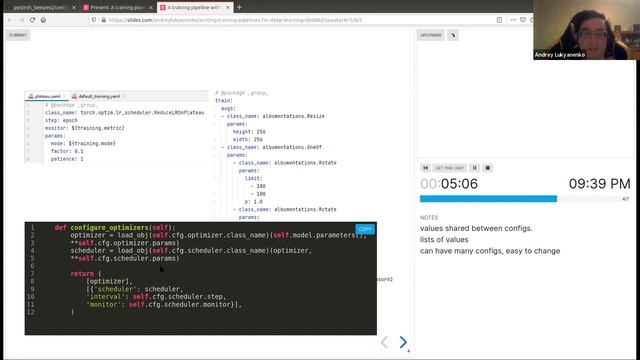Switch to pytorch_tempest browser tab
640x360 pixels.
pos(41,7)
